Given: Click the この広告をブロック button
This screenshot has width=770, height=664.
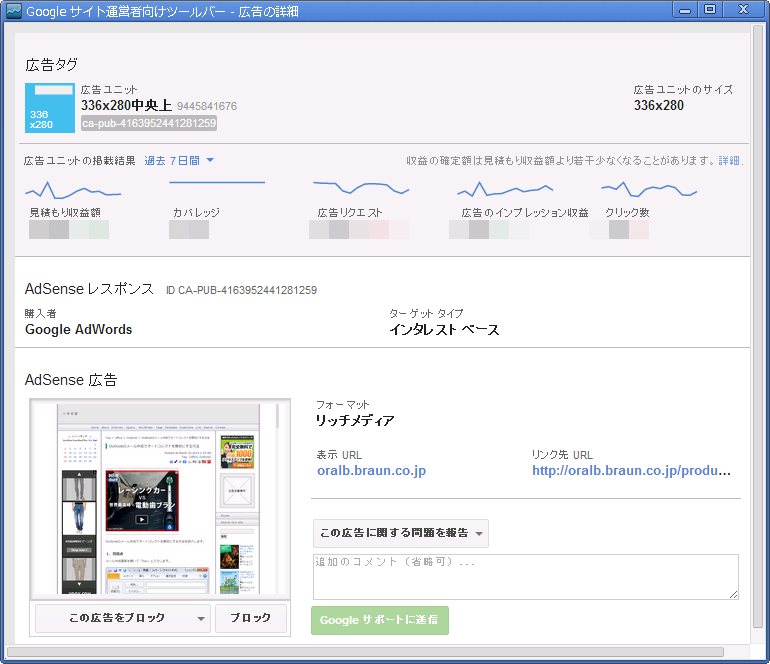Looking at the screenshot, I should (117, 618).
